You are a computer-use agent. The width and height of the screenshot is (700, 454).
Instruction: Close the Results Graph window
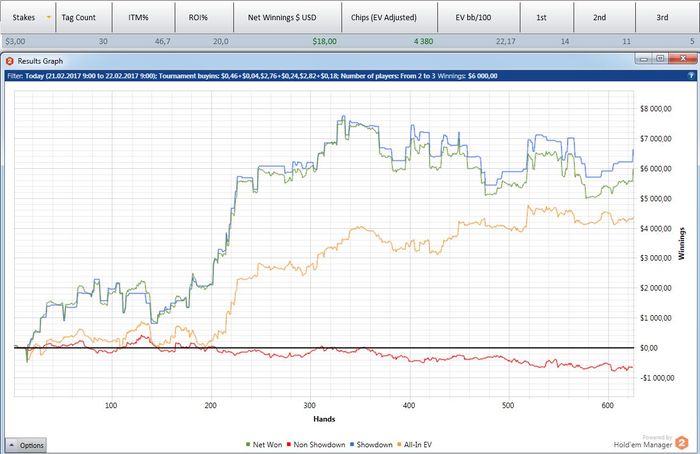[x=683, y=59]
